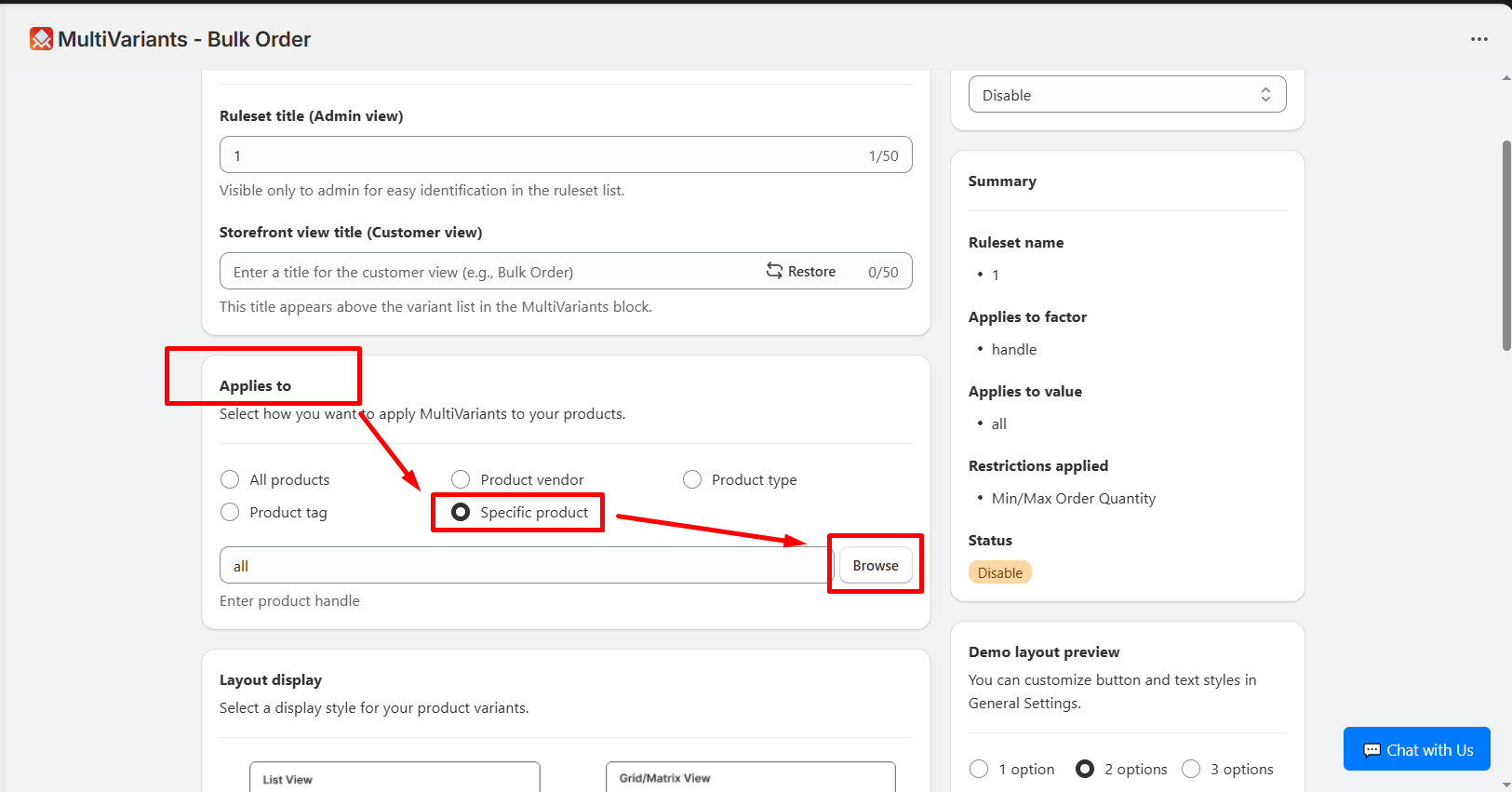The image size is (1512, 792).
Task: Click the Restore button in storefront title
Action: (x=801, y=271)
